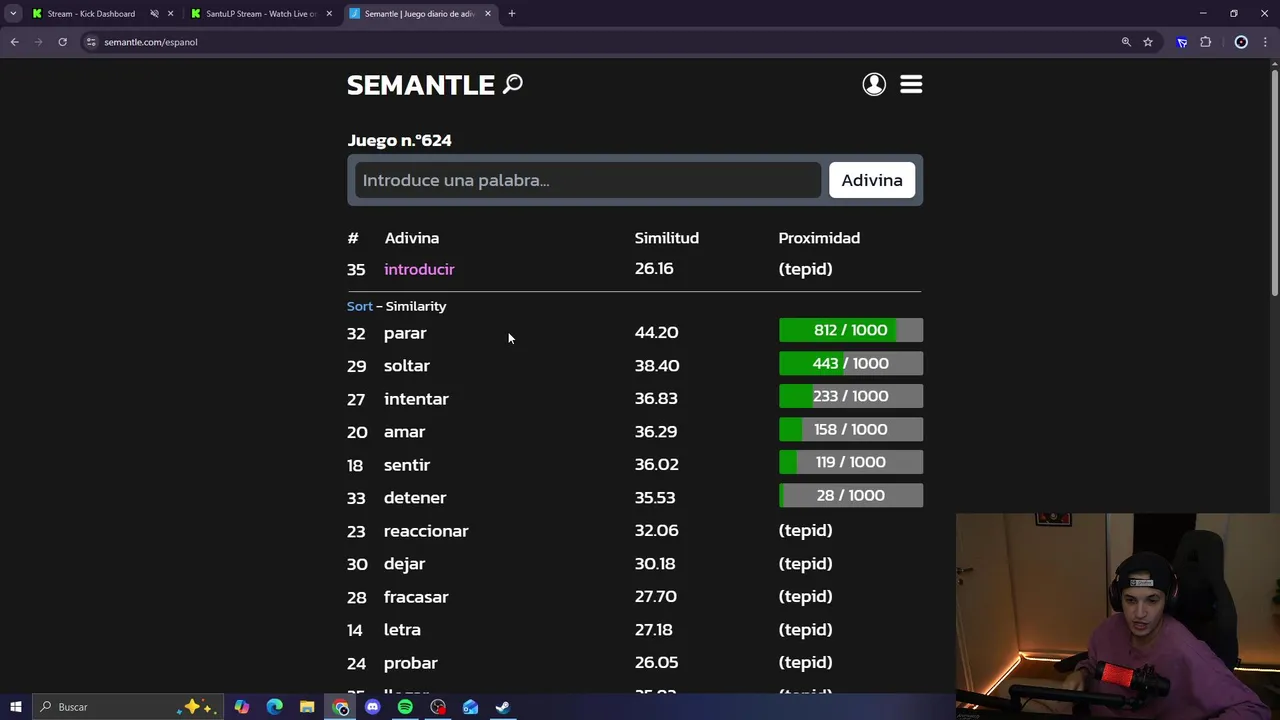Click the 443 / 1000 proximity bar
This screenshot has width=1280, height=720.
point(851,363)
